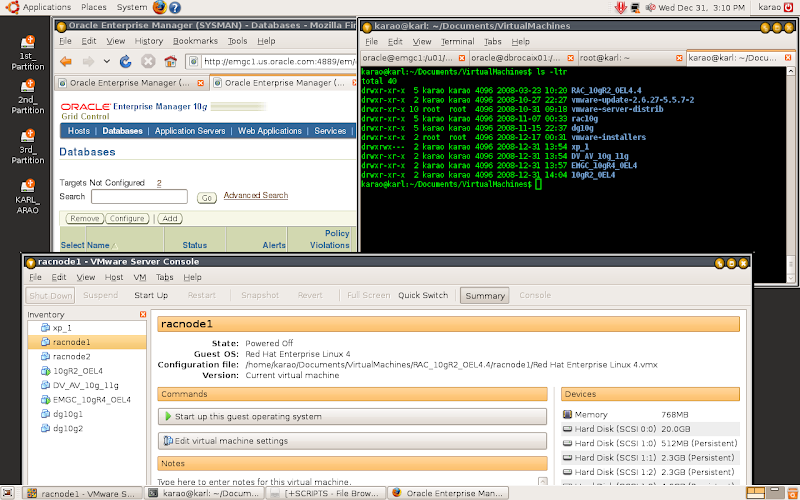Click the Firefox stop loading button
The image size is (800, 500).
(148, 62)
